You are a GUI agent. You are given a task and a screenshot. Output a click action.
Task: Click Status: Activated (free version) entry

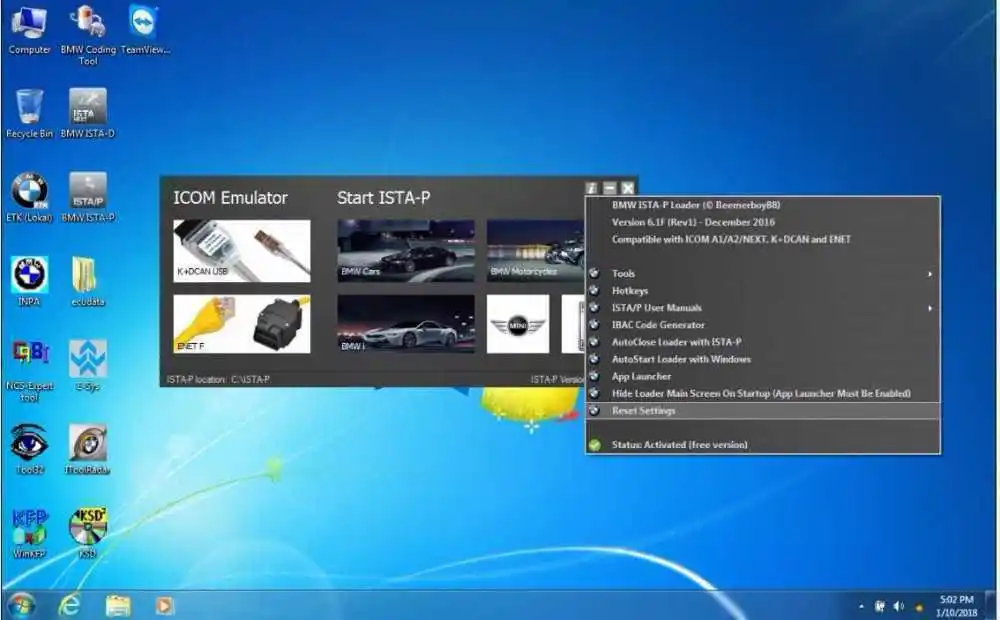[763, 445]
